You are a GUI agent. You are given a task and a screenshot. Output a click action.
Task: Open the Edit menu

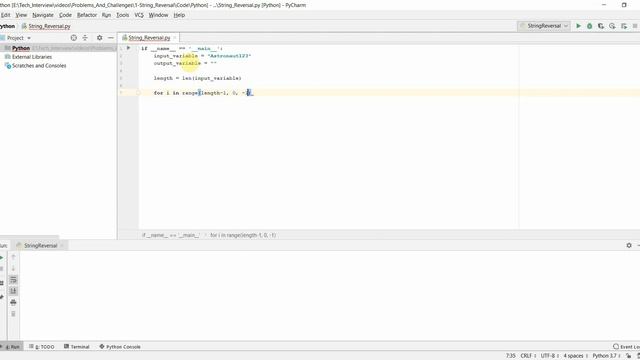tap(5, 15)
